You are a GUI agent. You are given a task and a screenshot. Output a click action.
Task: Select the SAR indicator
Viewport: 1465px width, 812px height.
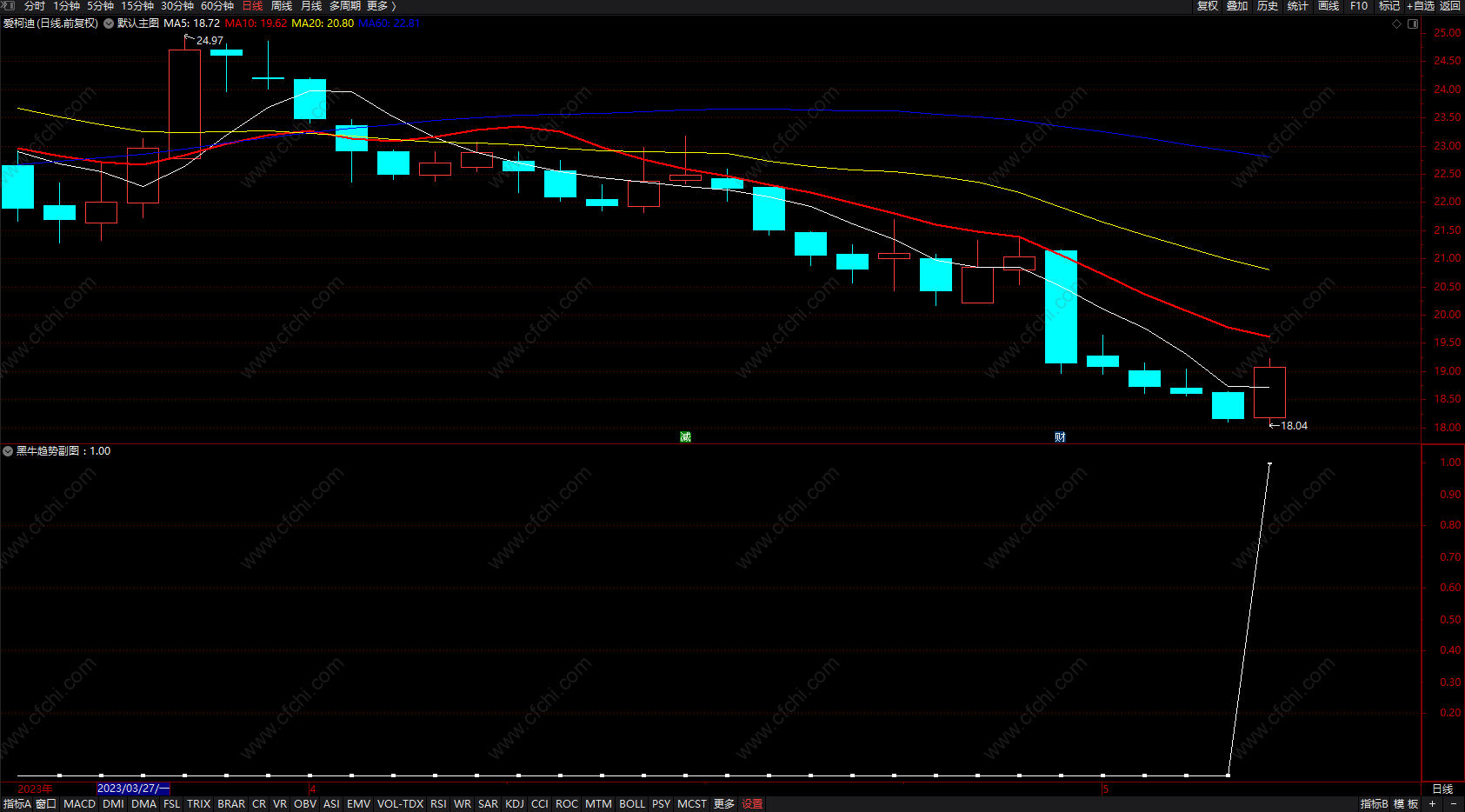[x=489, y=804]
